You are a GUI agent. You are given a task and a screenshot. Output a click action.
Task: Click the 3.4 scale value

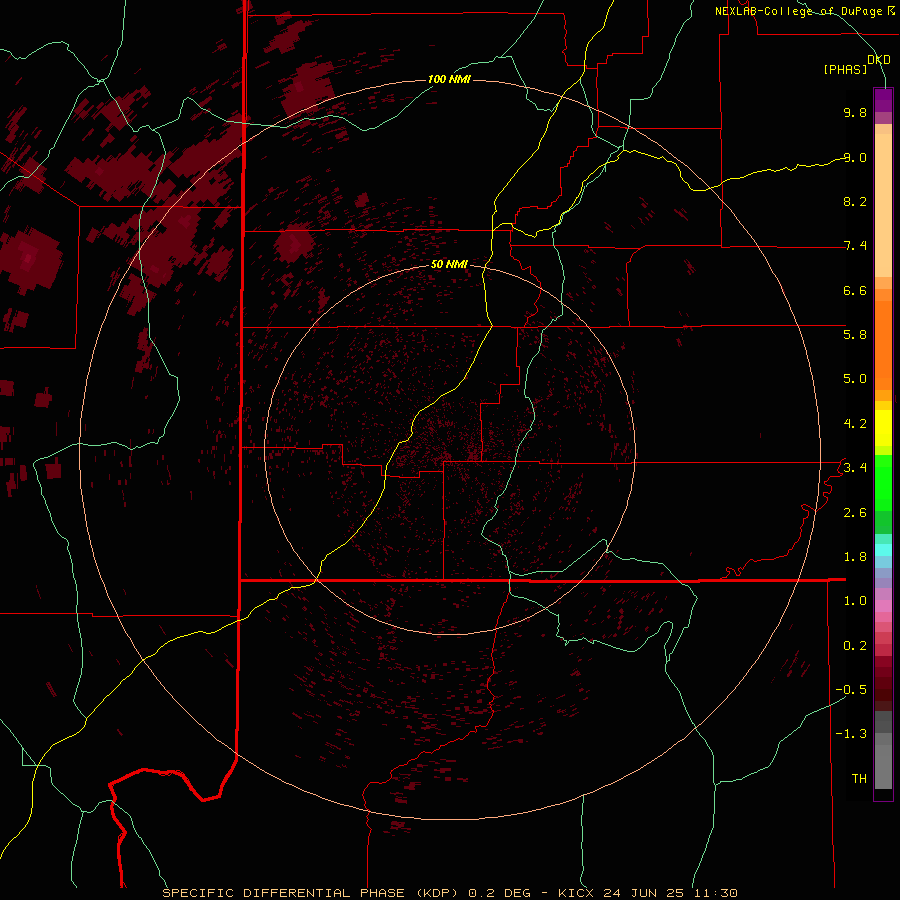pyautogui.click(x=855, y=468)
